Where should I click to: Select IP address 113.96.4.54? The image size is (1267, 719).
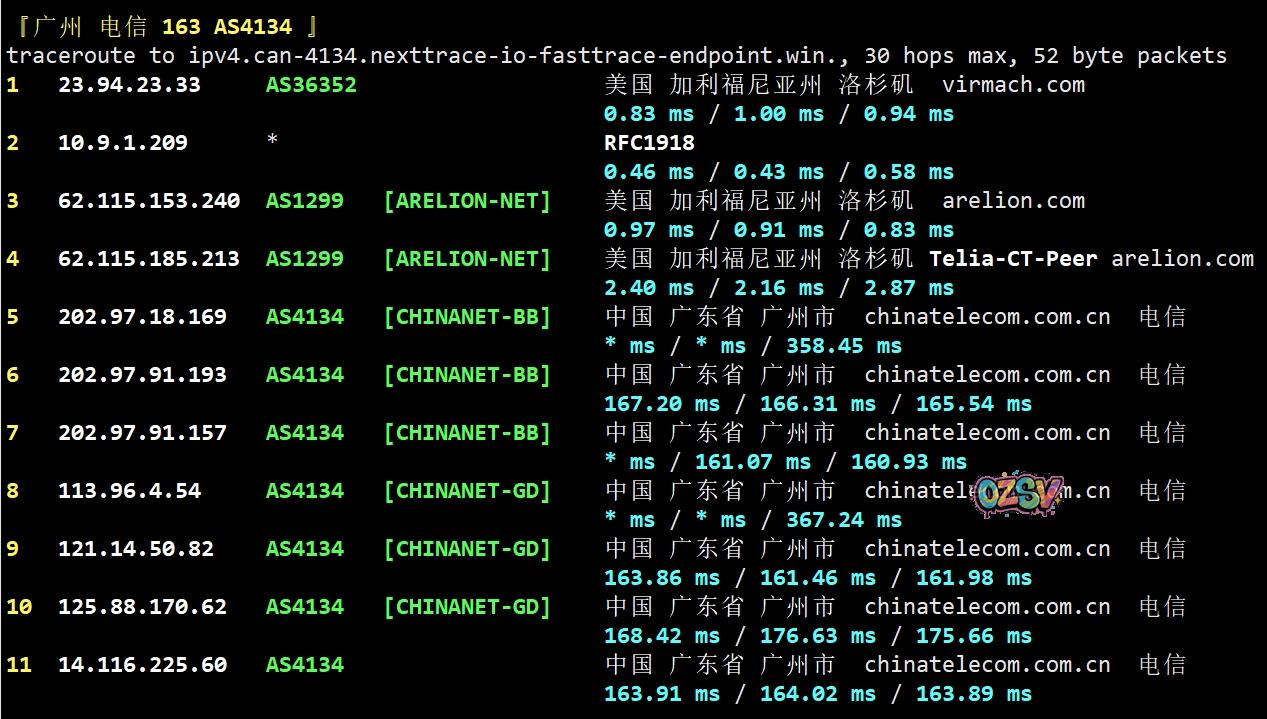pyautogui.click(x=129, y=491)
